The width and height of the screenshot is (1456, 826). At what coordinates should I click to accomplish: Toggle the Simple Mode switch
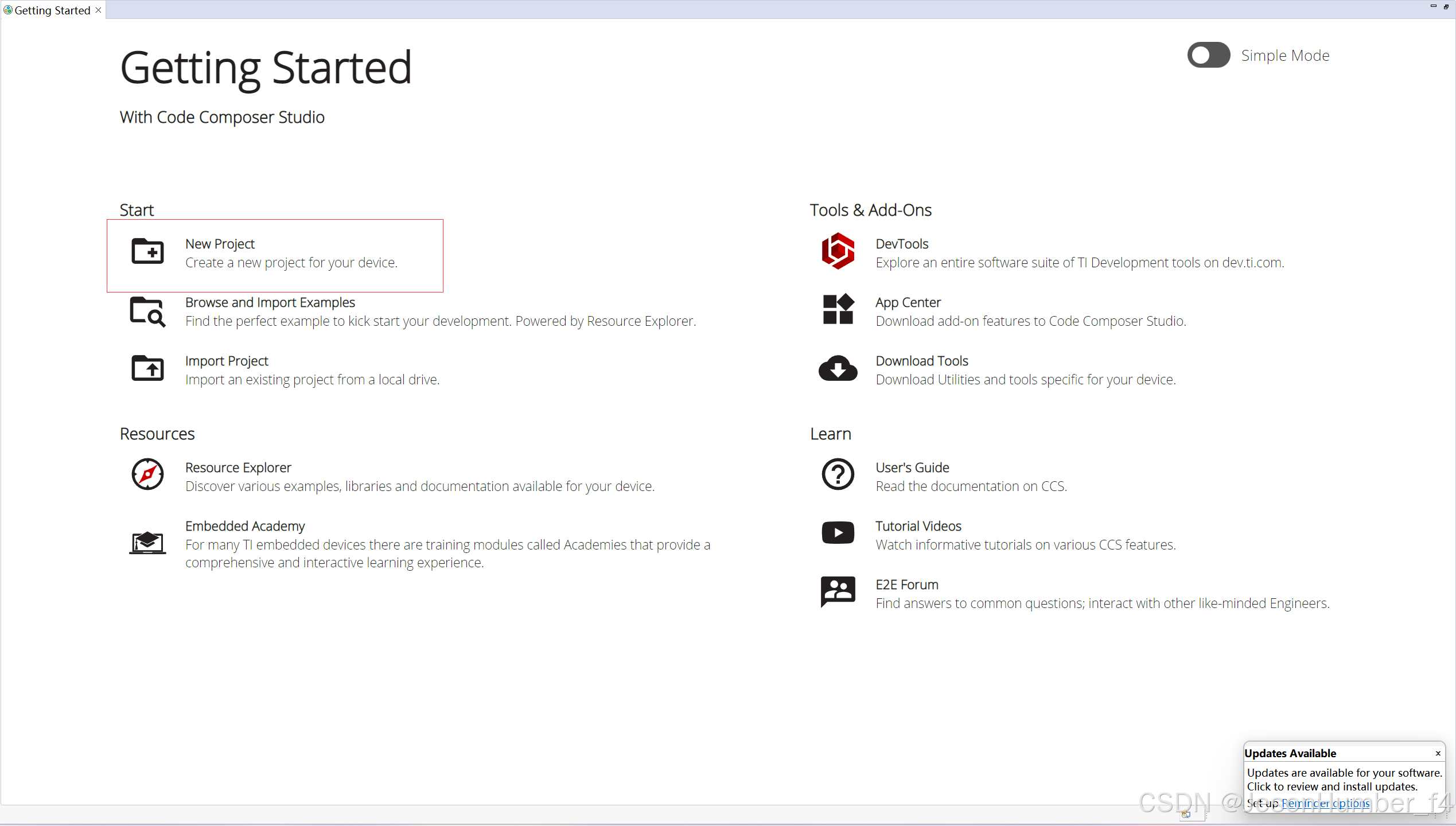(1208, 55)
